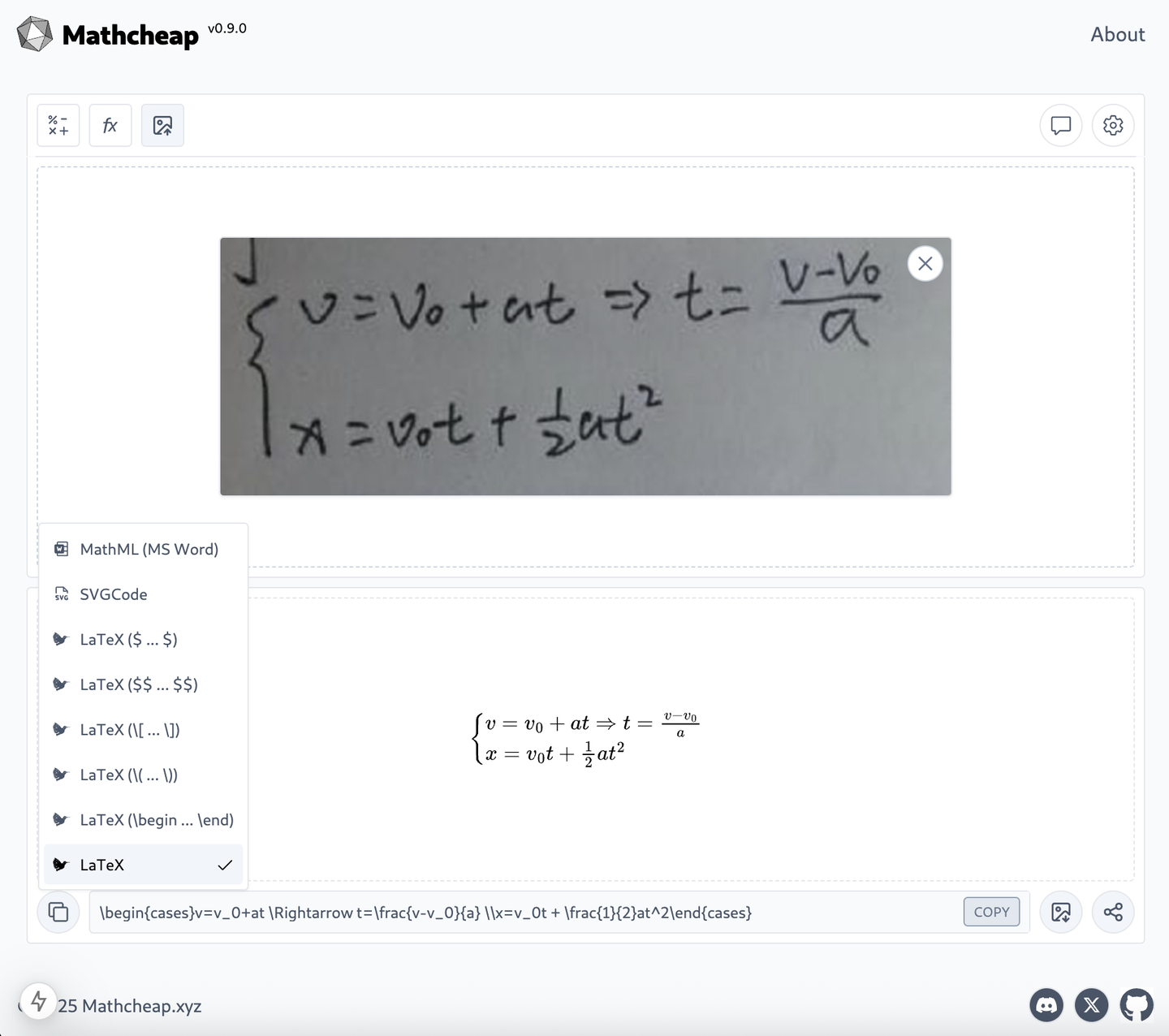The image size is (1169, 1036).
Task: Click the rendered cases formula preview
Action: [x=585, y=738]
